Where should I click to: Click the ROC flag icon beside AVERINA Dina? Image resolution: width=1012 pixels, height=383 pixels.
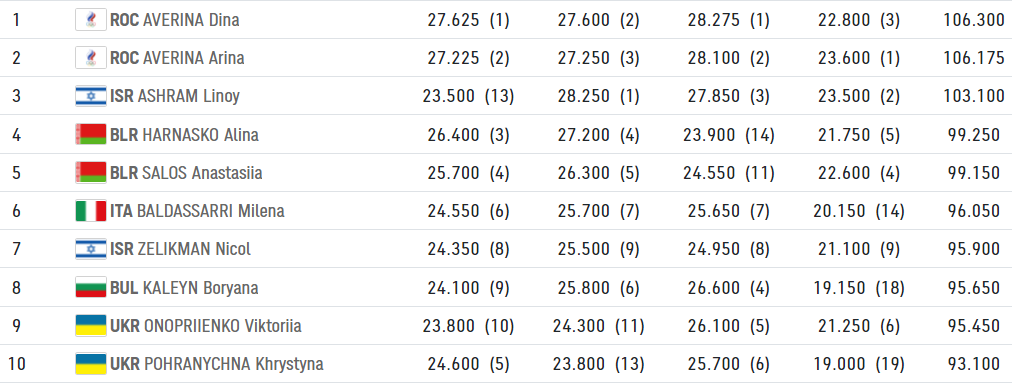pos(91,20)
